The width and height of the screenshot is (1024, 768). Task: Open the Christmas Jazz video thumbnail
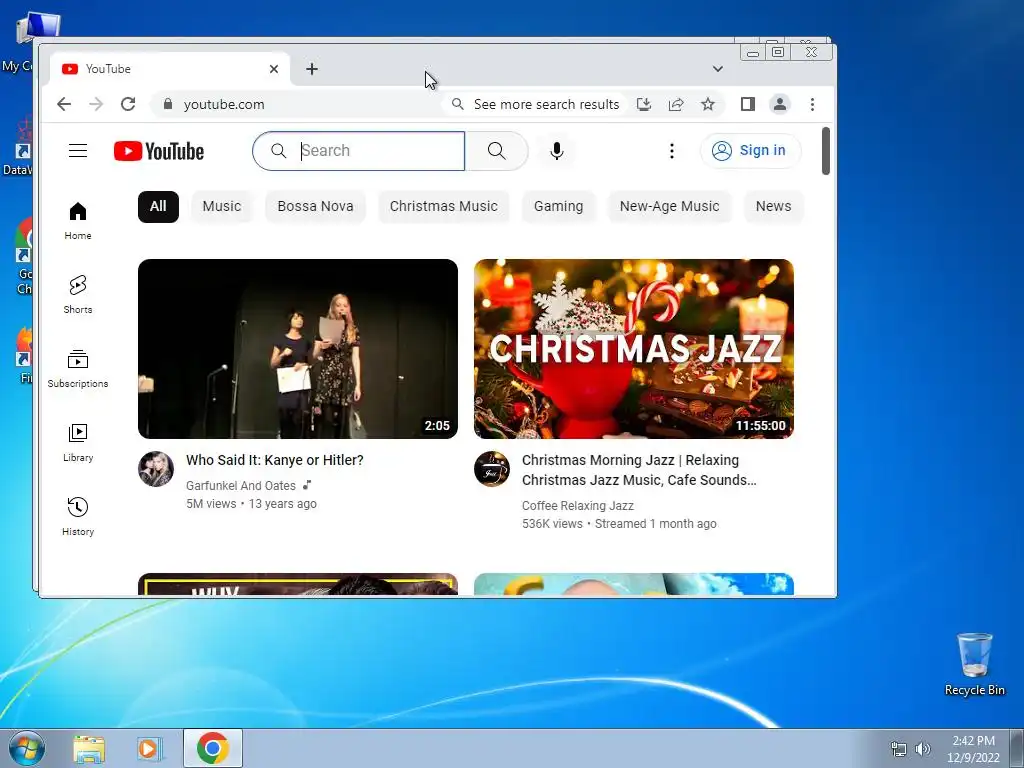633,349
